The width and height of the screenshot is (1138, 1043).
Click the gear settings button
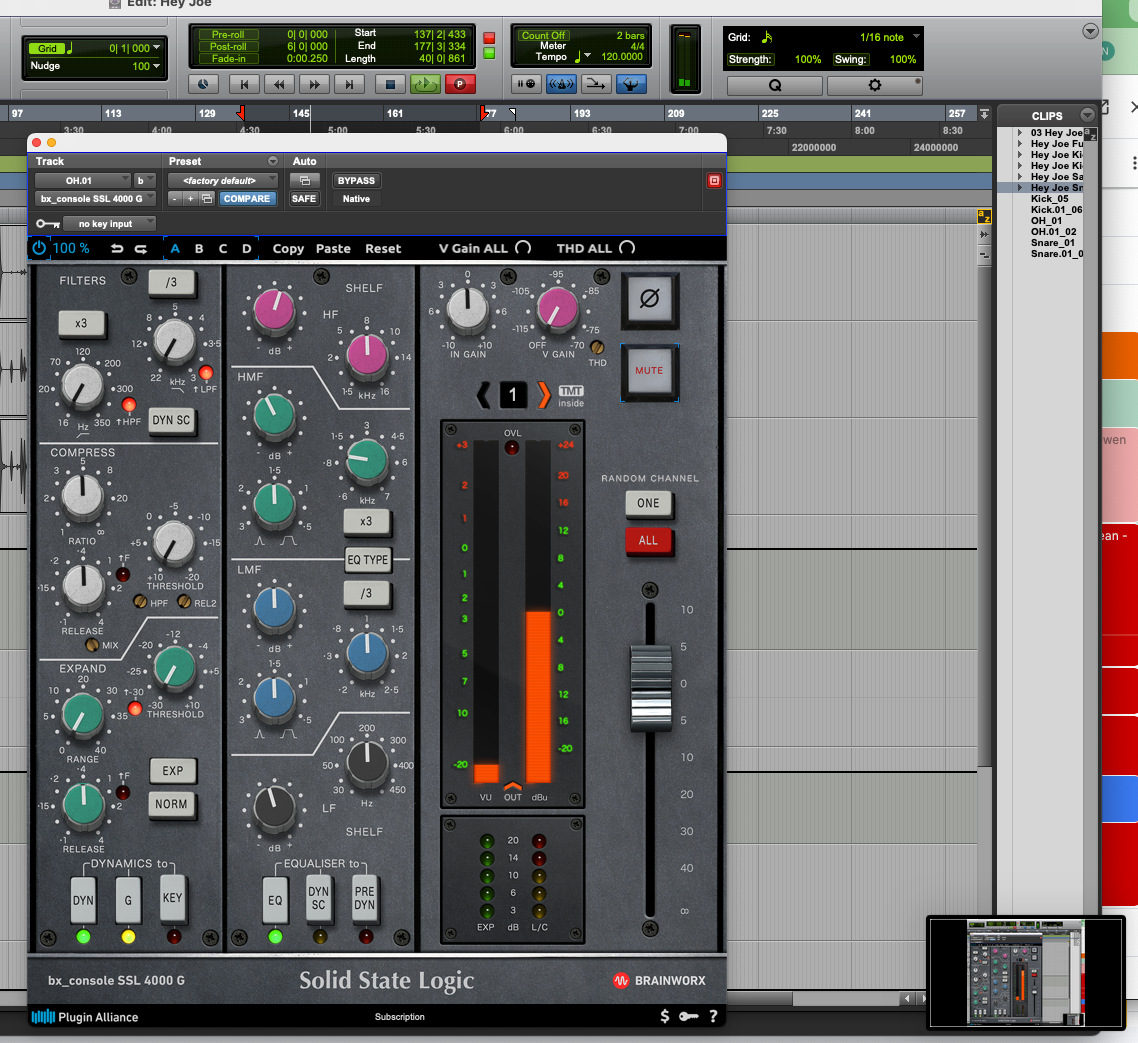point(875,85)
